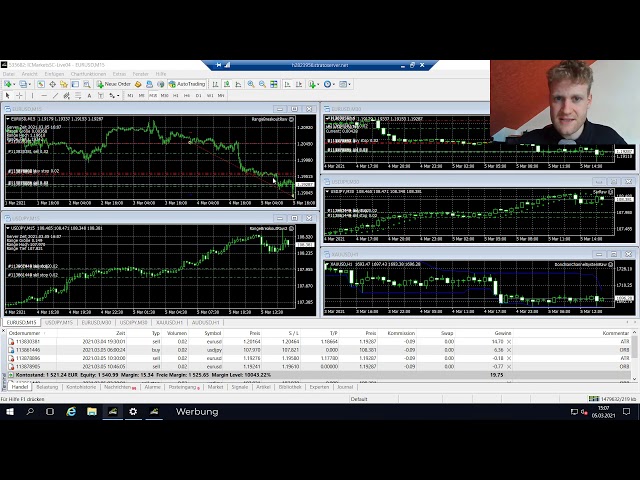Toggle AutoTrading on the toolbar
Viewport: 640px width, 480px height.
[185, 84]
